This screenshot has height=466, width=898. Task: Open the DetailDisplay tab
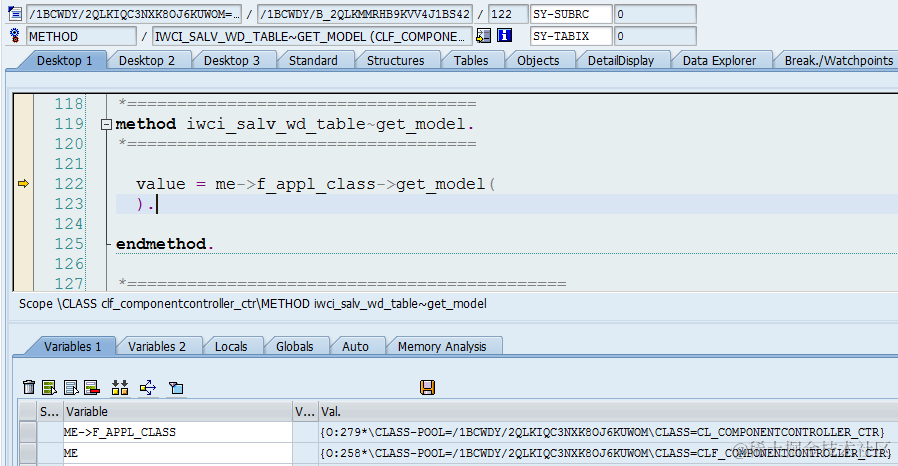(x=621, y=61)
